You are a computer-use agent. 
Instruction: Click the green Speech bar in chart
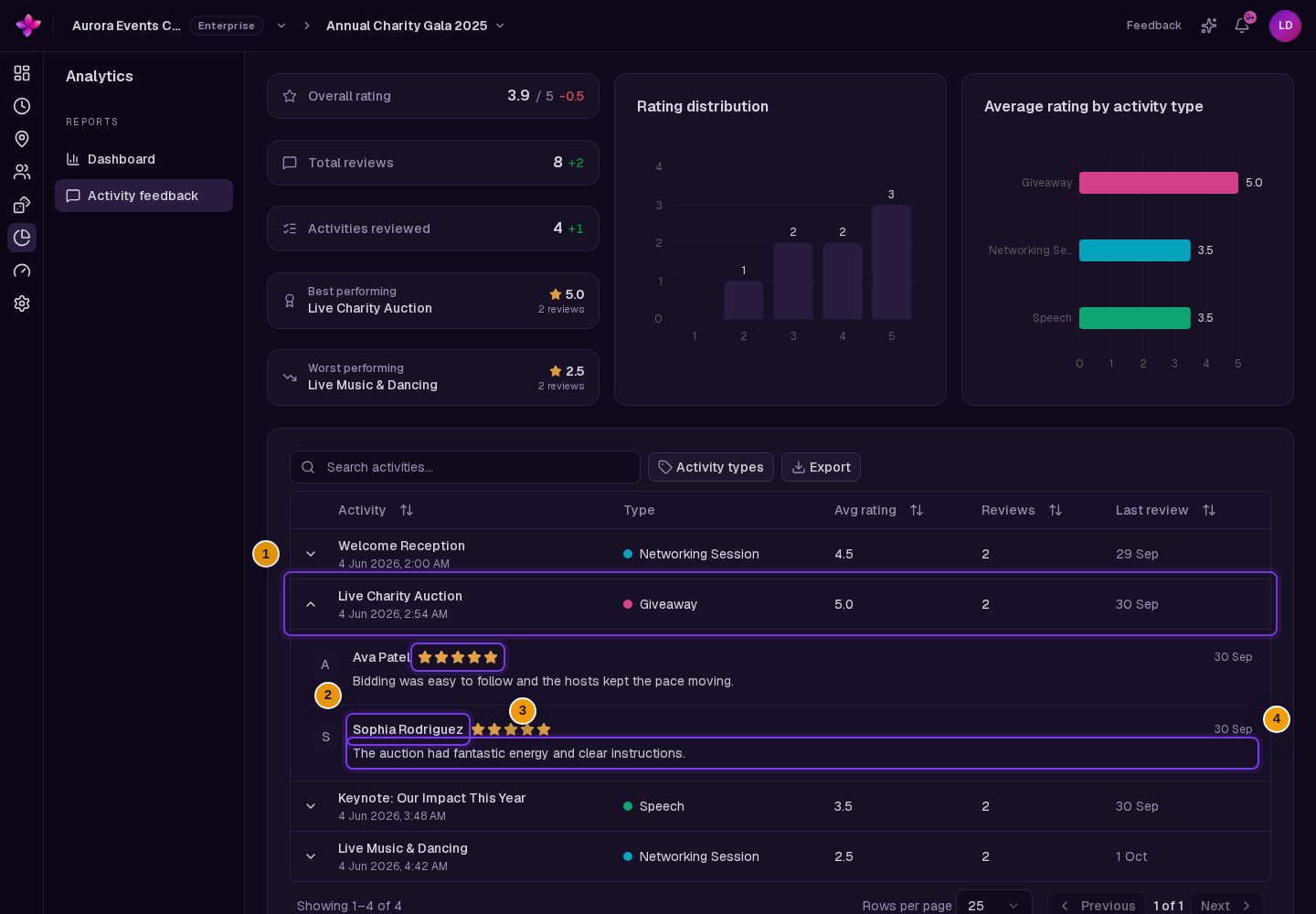(1135, 318)
